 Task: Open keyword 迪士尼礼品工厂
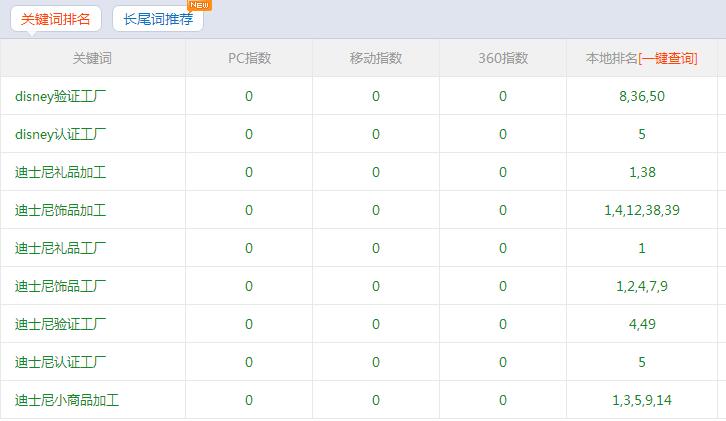61,248
